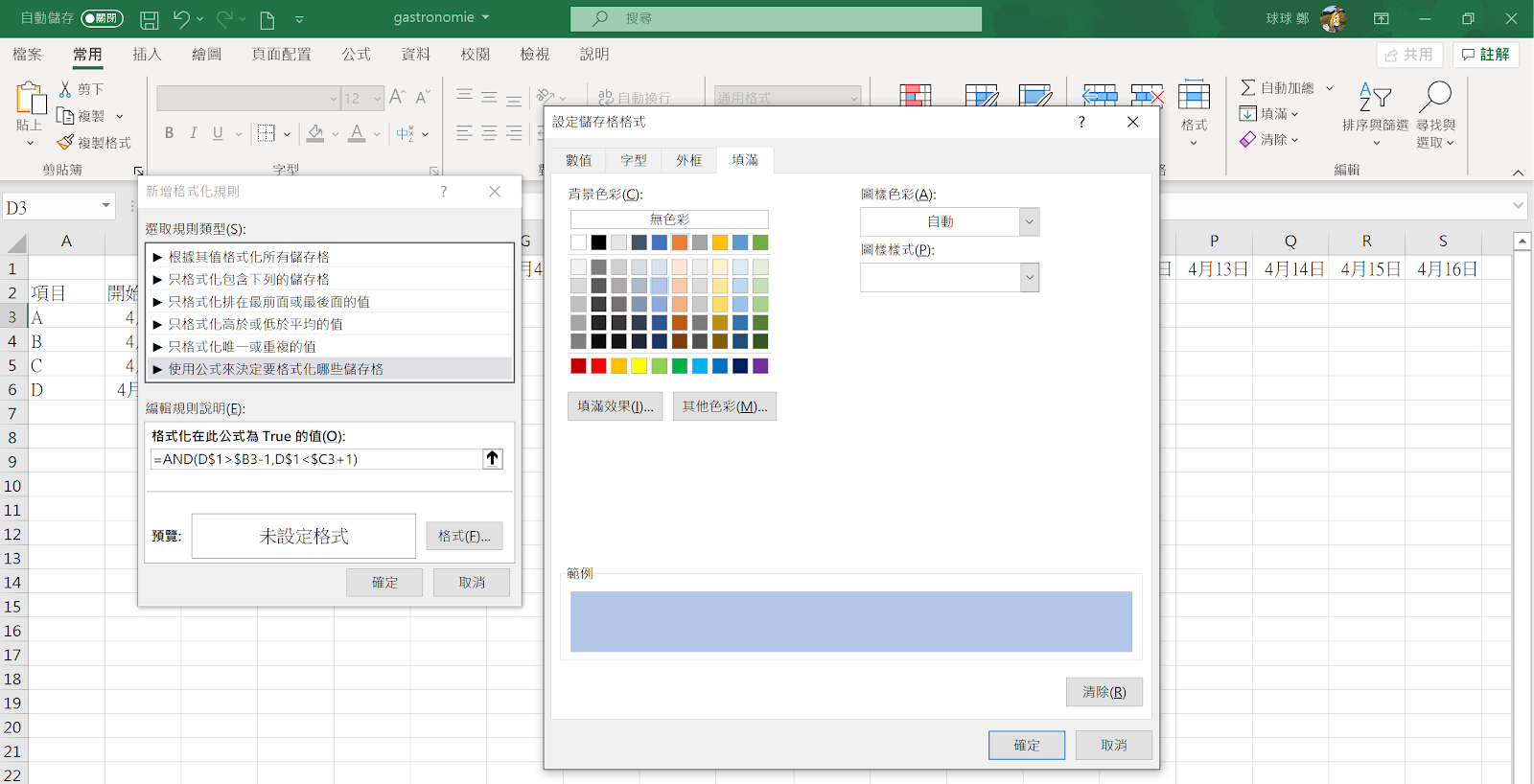This screenshot has width=1534, height=784.
Task: Open the Pattern Style dropdown
Action: pos(1029,278)
